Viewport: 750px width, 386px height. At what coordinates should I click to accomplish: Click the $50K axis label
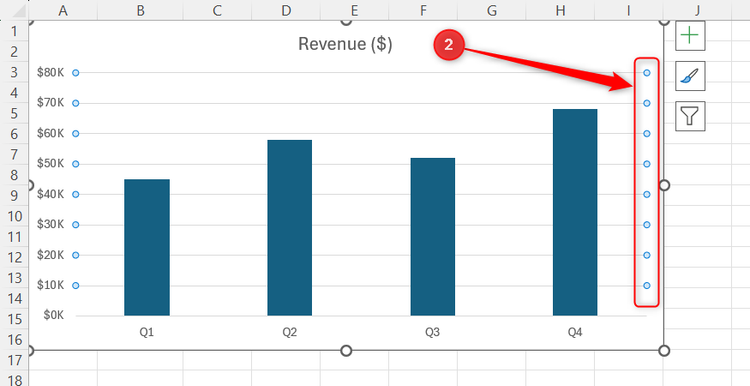coord(51,164)
